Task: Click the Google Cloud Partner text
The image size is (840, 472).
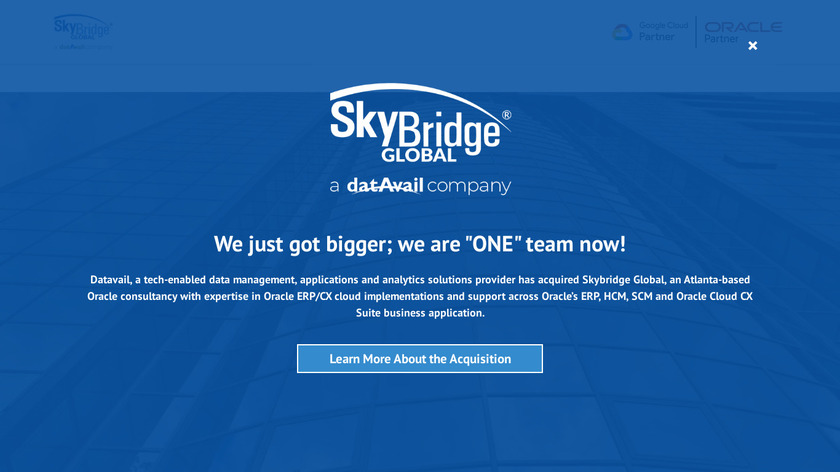Action: (x=663, y=32)
